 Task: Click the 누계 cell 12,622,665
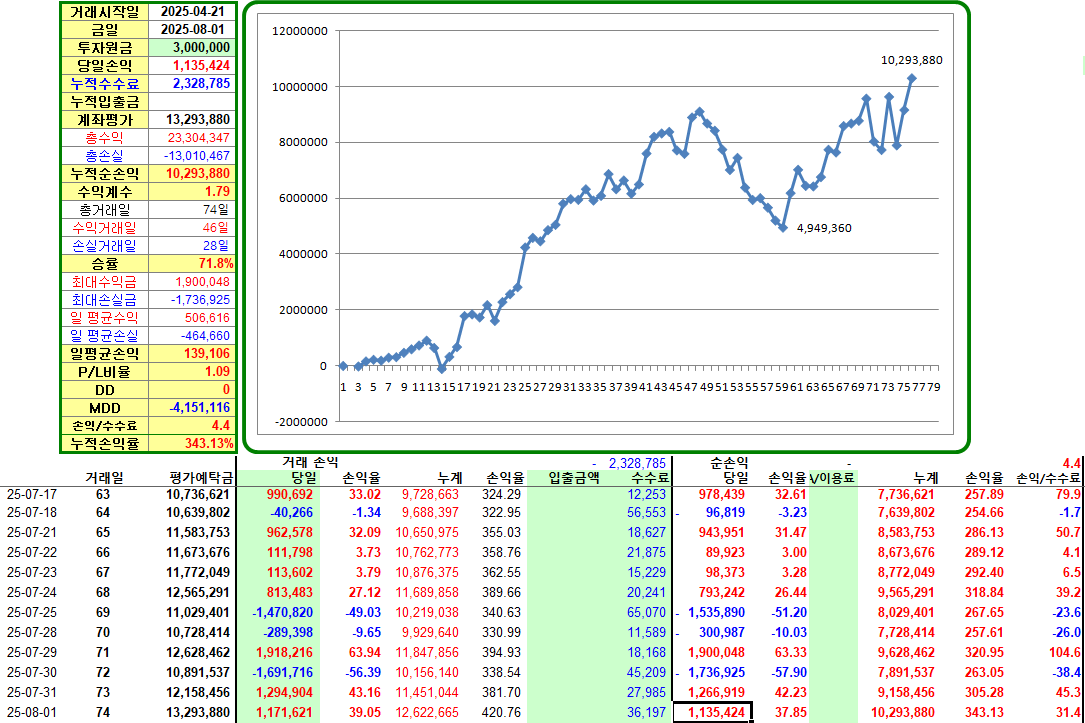point(427,712)
